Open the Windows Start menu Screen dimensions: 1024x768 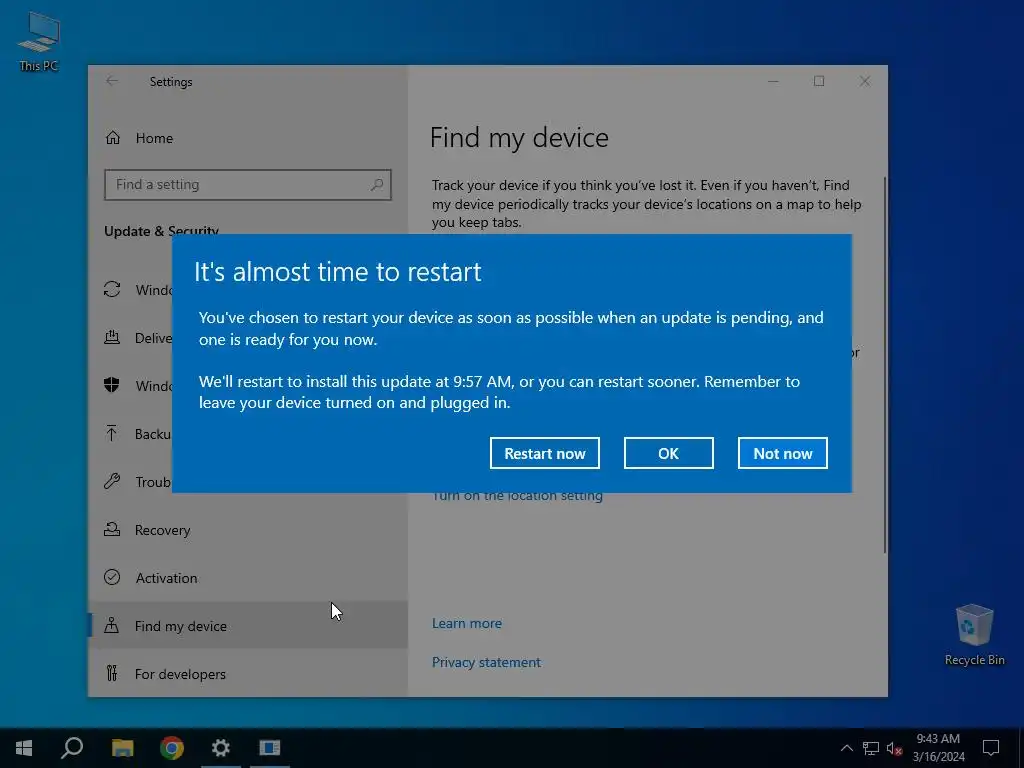pyautogui.click(x=24, y=748)
